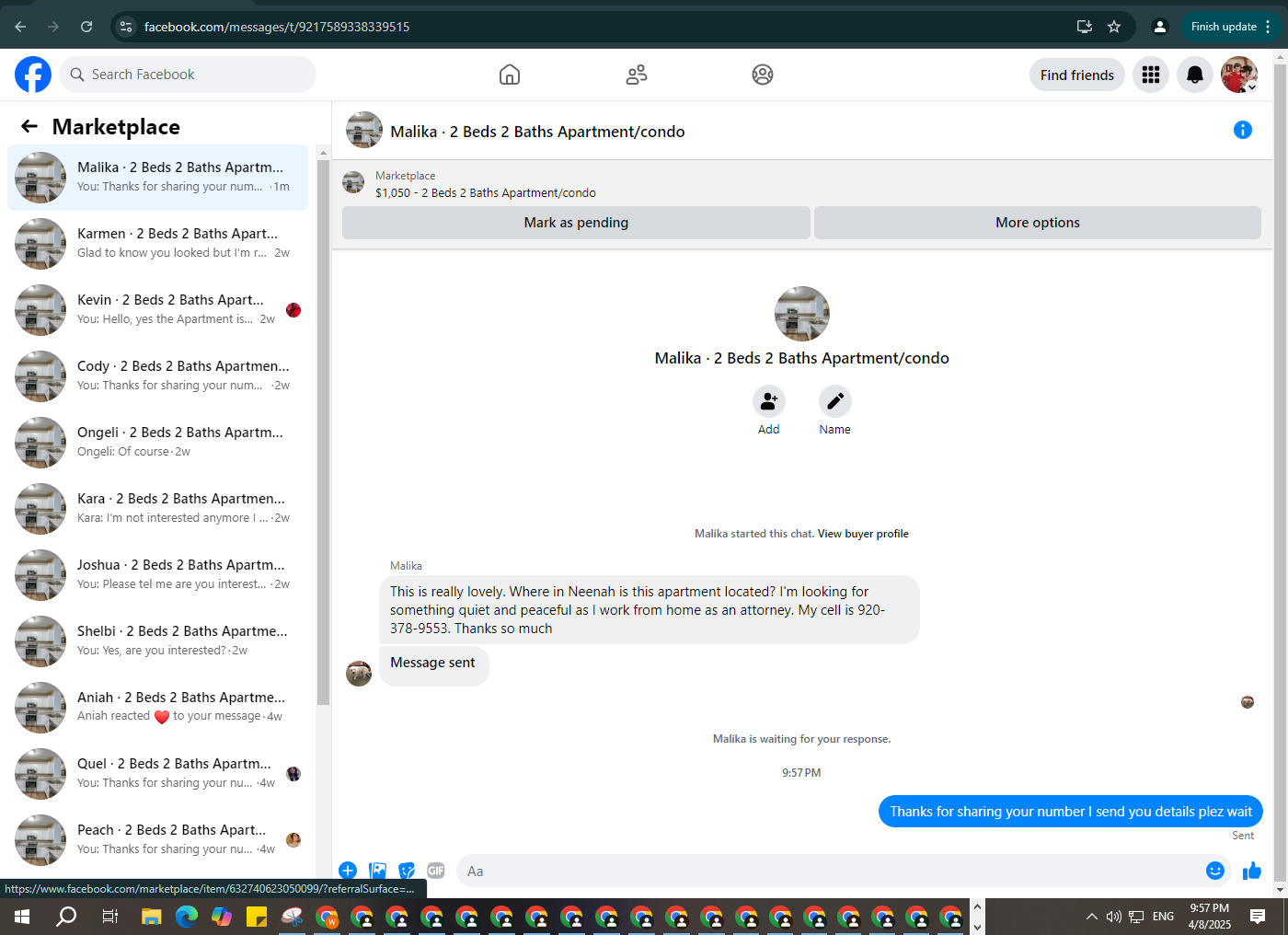This screenshot has height=935, width=1288.
Task: Open the Peach conversation
Action: click(157, 840)
